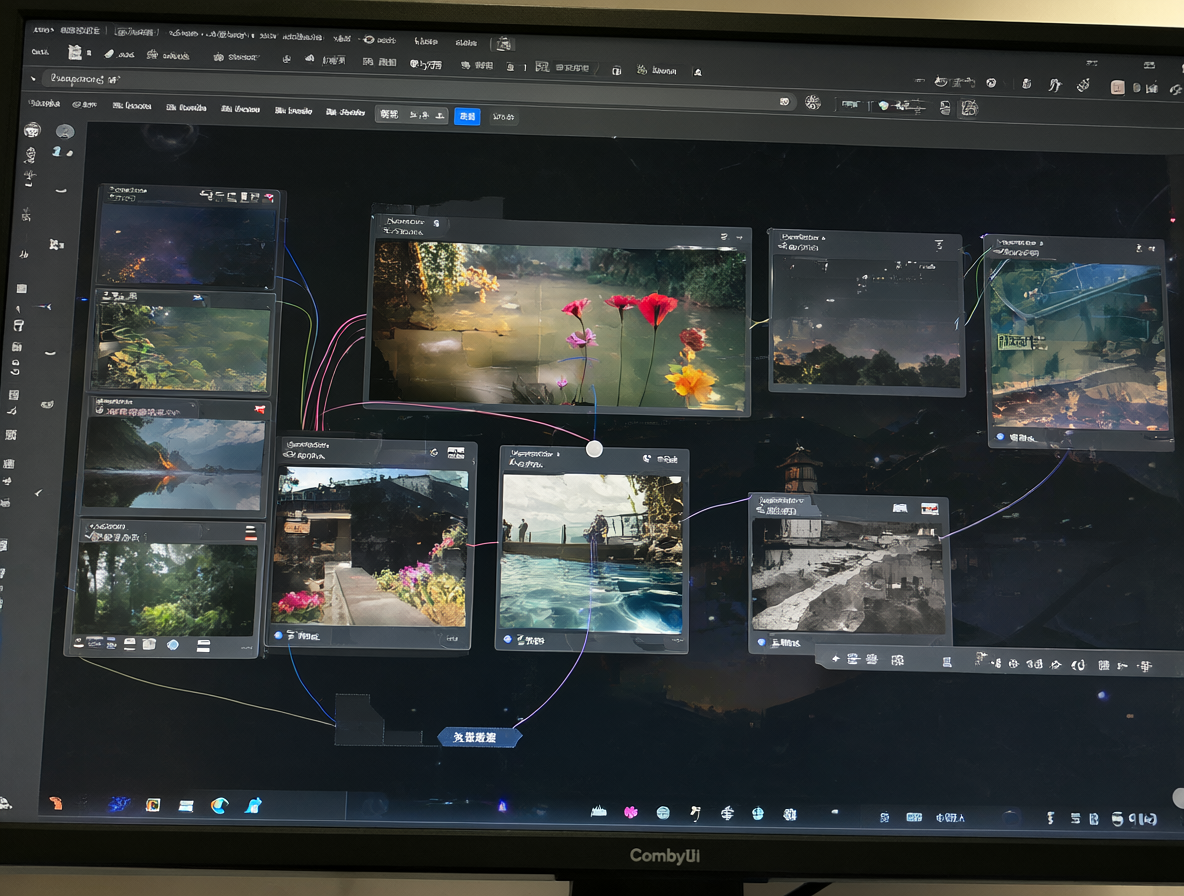Toggle the blue dot on swimming pool node footer

click(x=507, y=639)
